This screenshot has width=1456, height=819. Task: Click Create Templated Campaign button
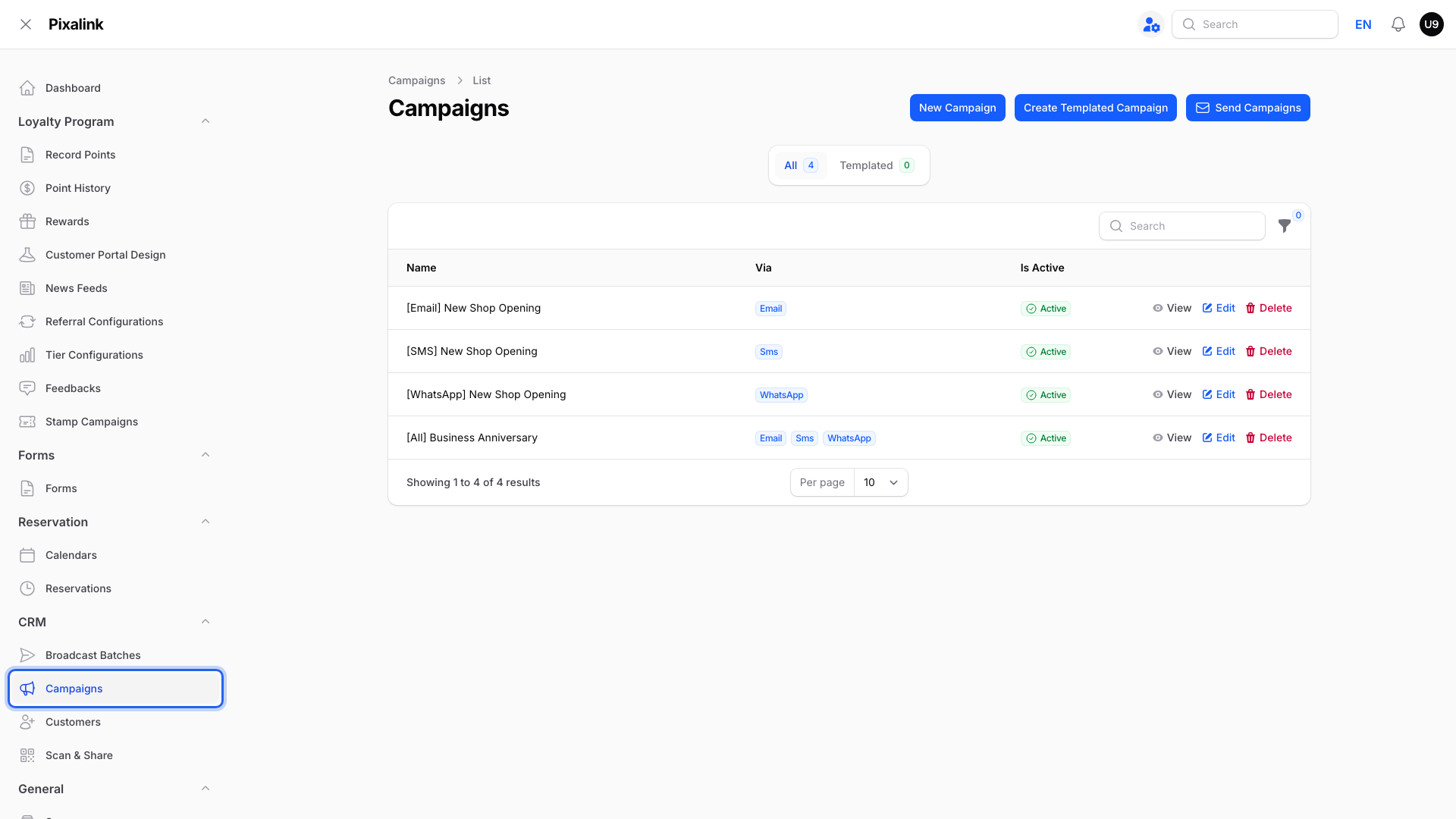[1095, 108]
